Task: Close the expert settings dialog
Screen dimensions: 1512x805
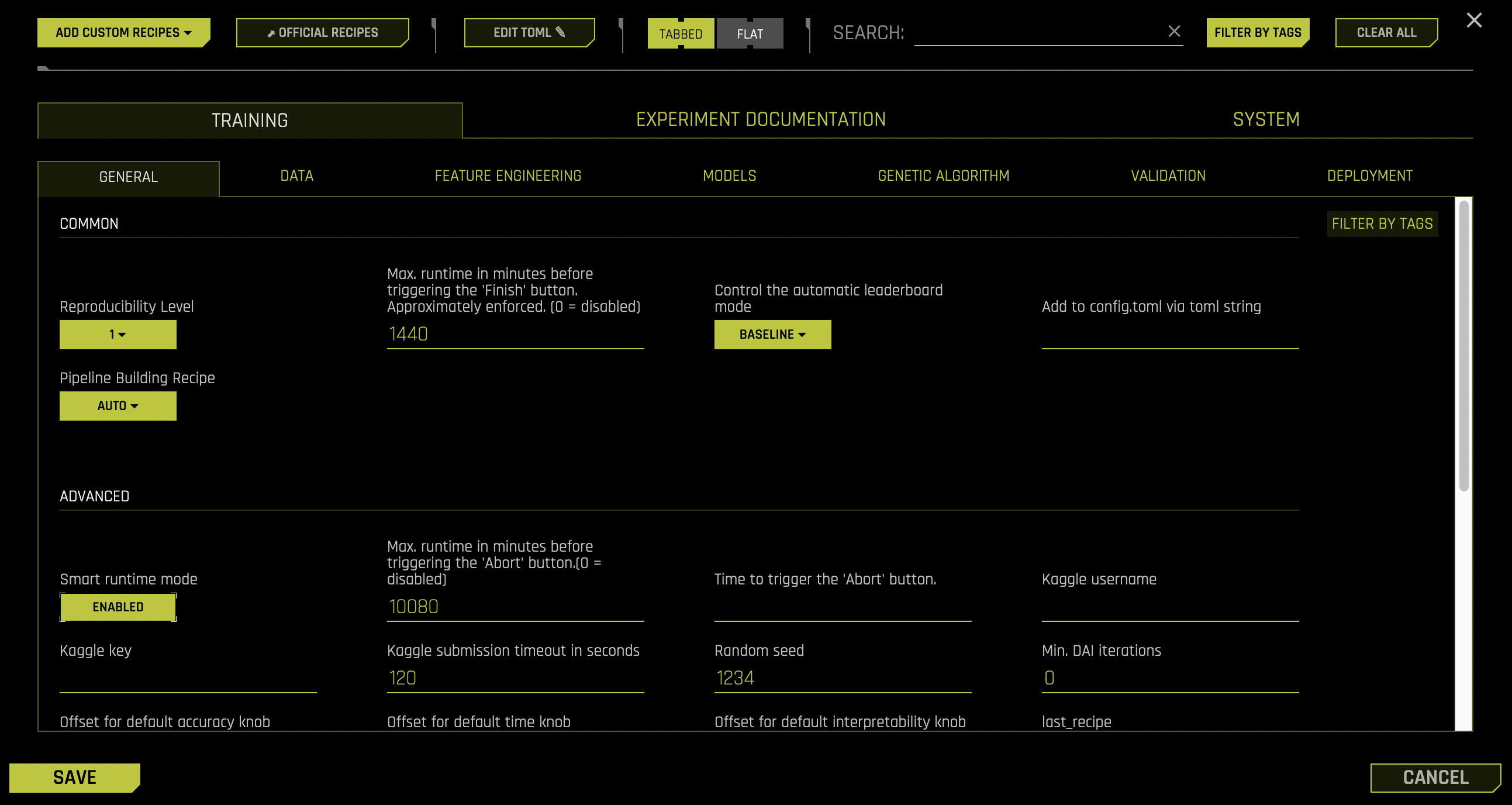Action: click(1474, 20)
